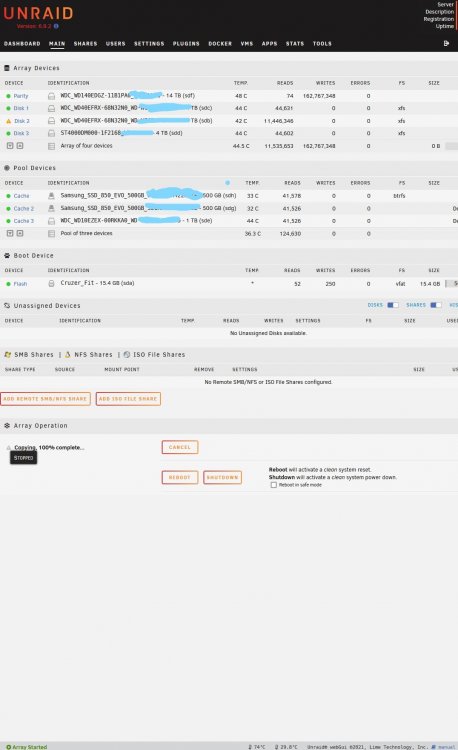This screenshot has width=458, height=750.
Task: Click the Cache SSD drive icon
Action: click(x=51, y=196)
